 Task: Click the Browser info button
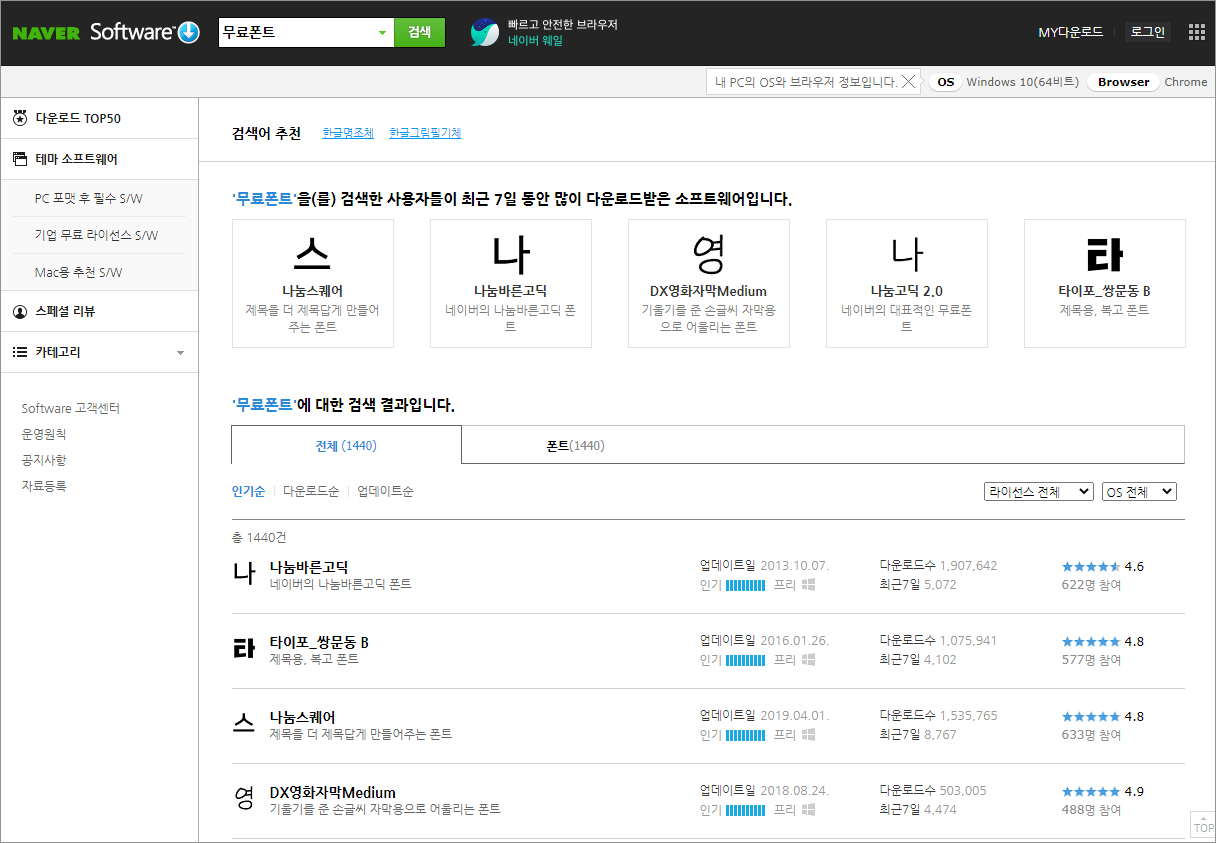pos(1123,82)
